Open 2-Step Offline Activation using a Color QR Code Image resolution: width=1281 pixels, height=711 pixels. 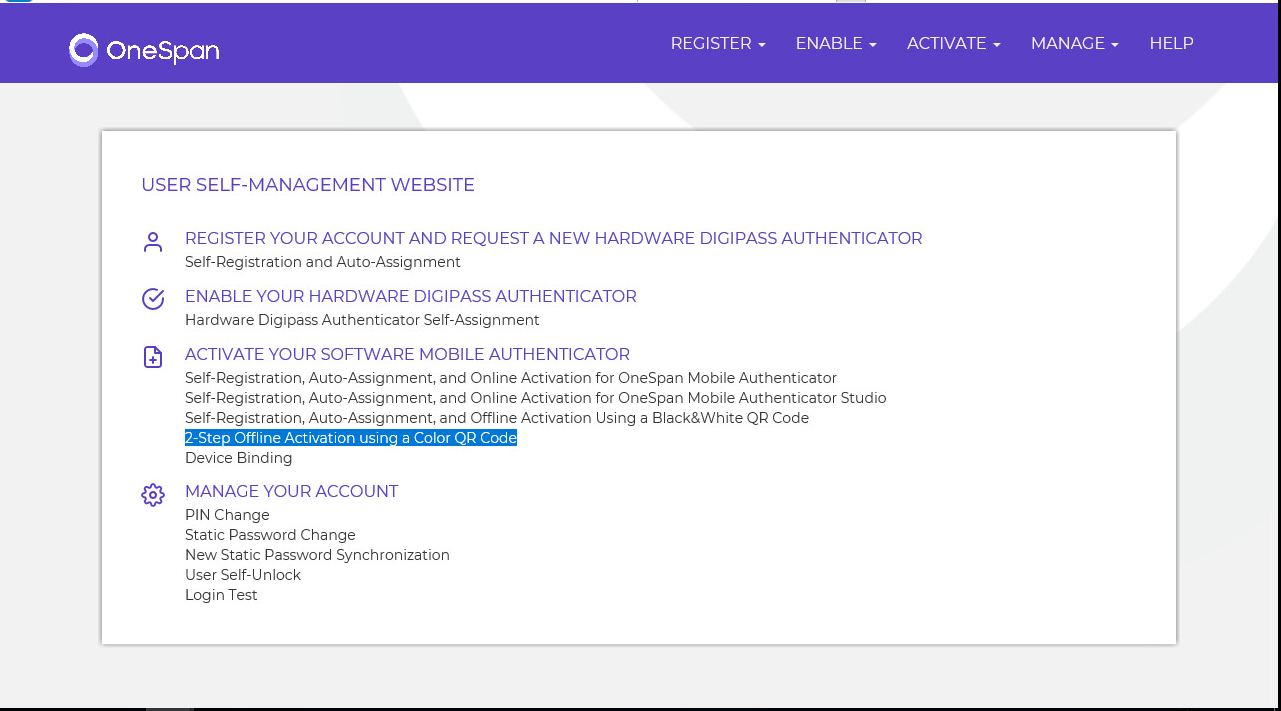351,438
